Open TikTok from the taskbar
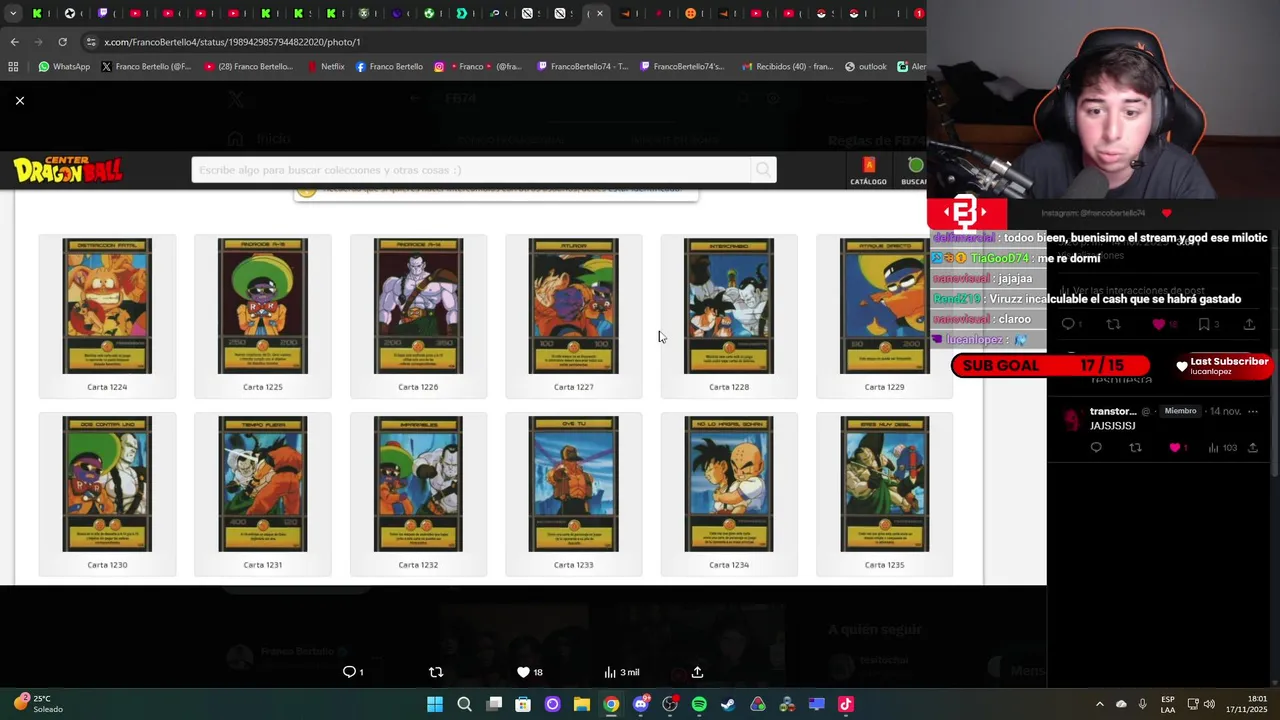Screen dimensions: 1280x720 coord(846,704)
